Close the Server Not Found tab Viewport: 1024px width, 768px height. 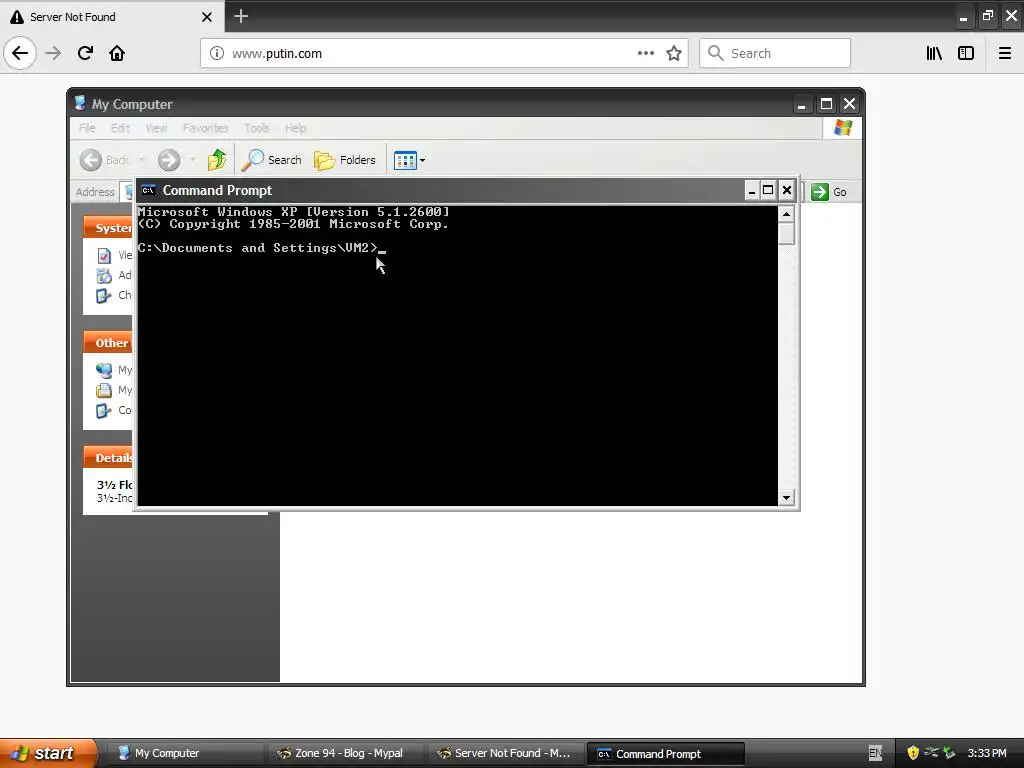coord(206,17)
